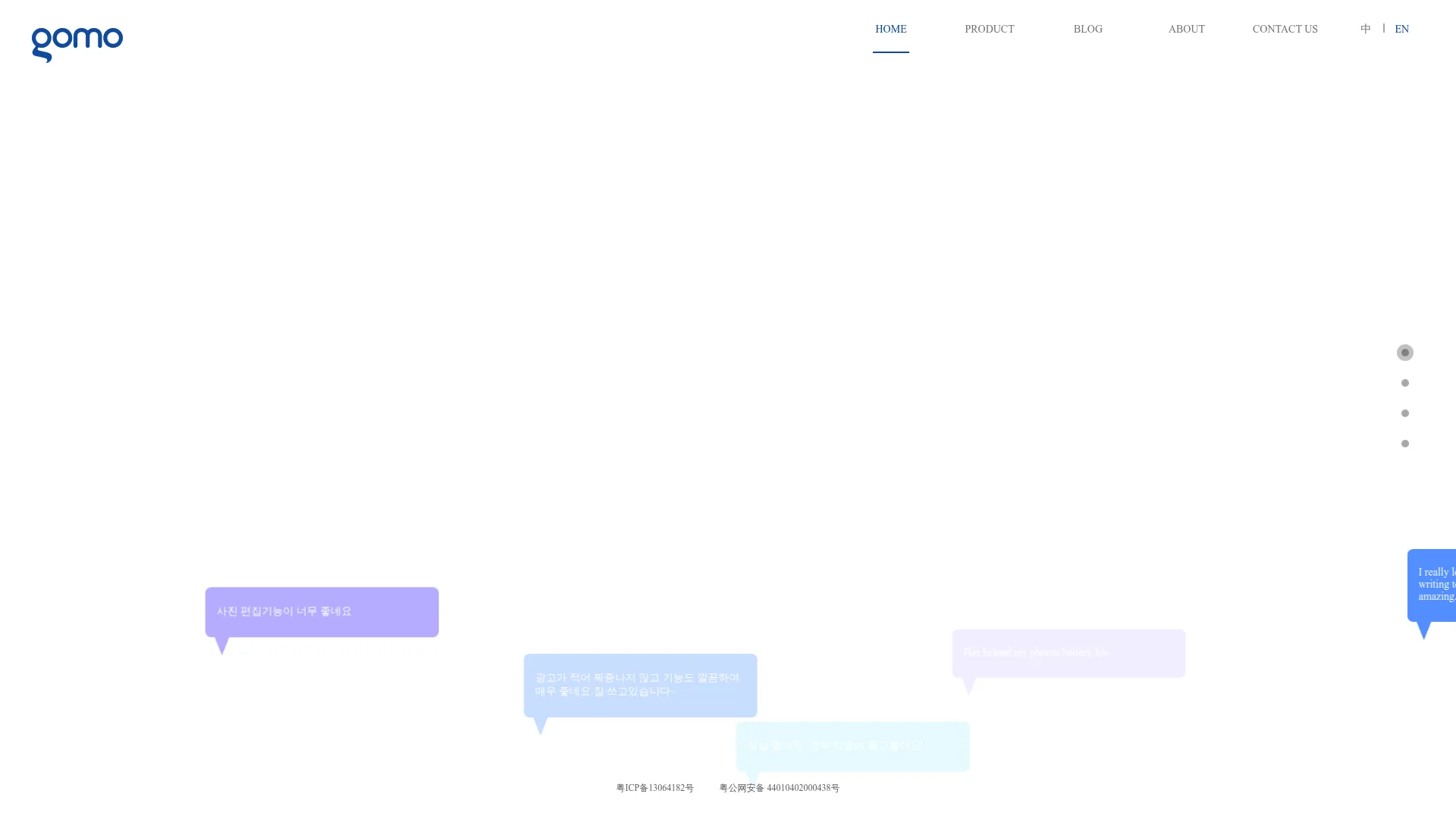Open the 粤公网安备 44010402000438号 link

point(779,788)
